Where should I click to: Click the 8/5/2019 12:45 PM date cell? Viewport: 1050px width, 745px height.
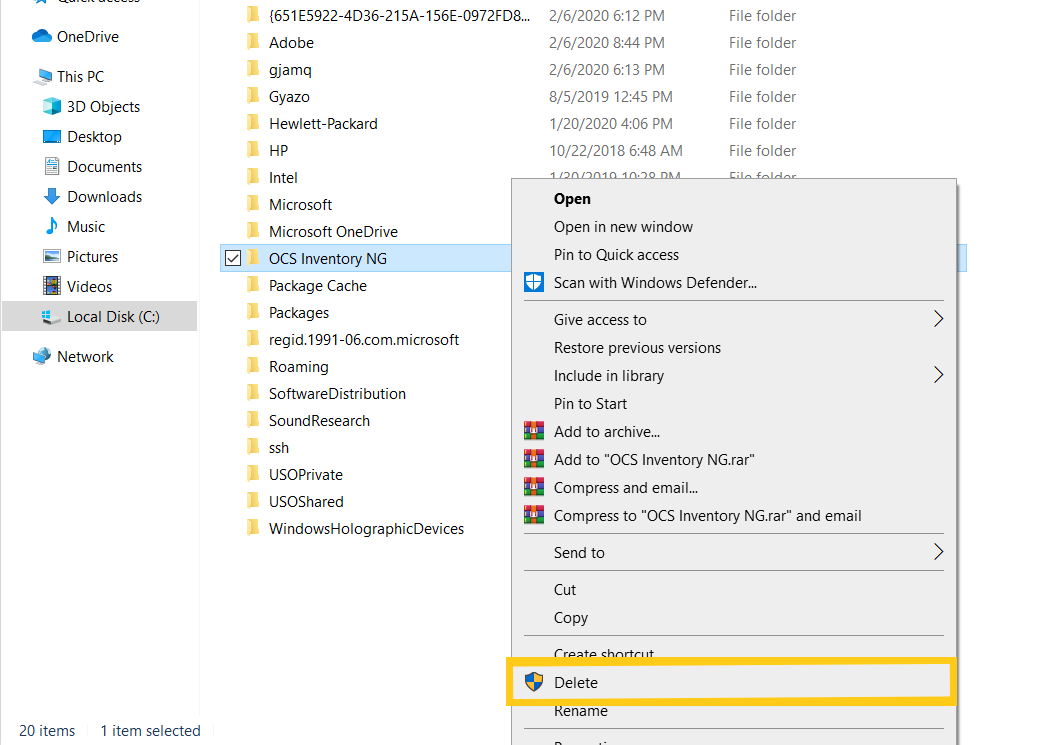click(x=611, y=96)
